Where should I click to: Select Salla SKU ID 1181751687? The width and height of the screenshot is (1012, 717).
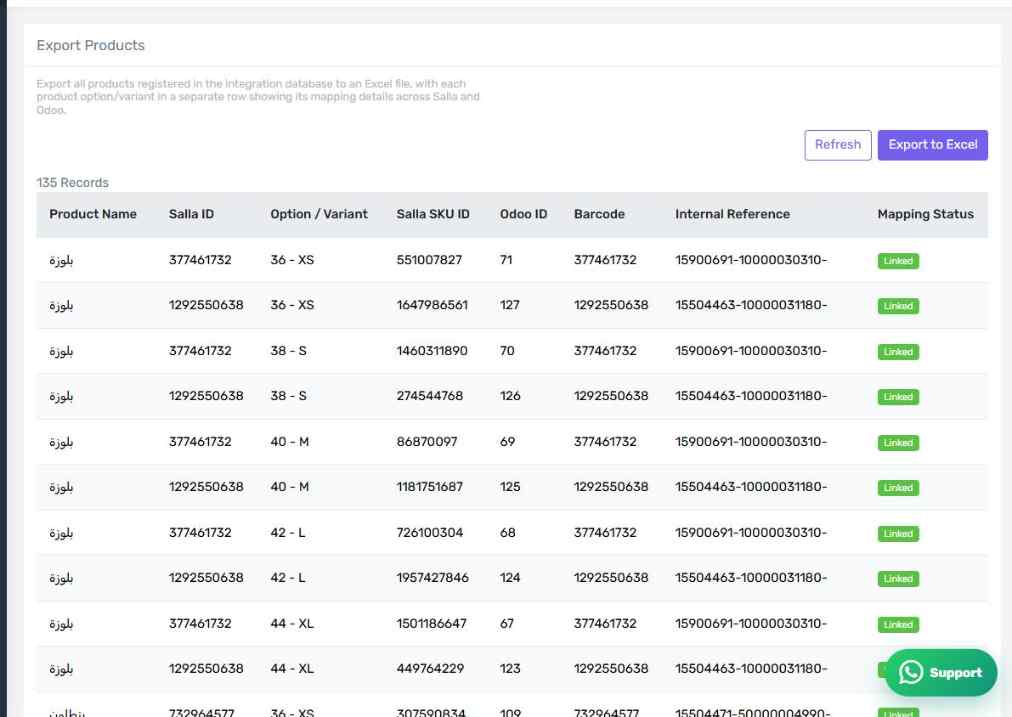click(x=430, y=487)
